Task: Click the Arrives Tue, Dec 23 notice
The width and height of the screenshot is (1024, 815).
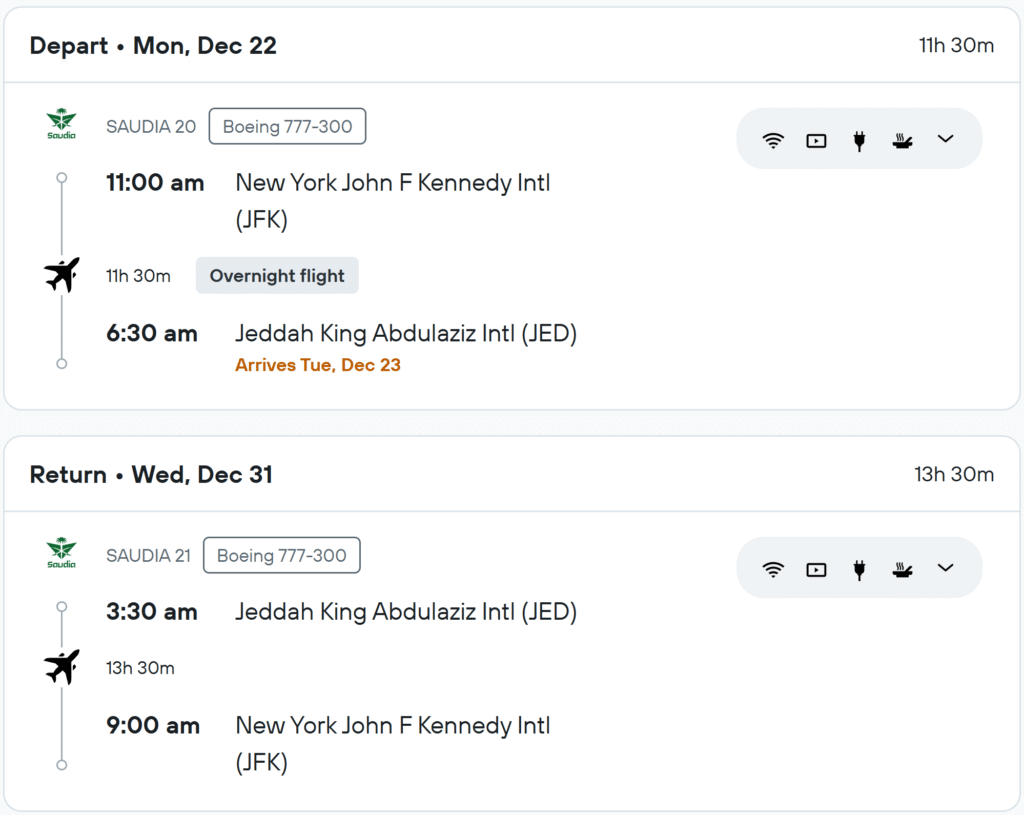Action: [x=318, y=365]
